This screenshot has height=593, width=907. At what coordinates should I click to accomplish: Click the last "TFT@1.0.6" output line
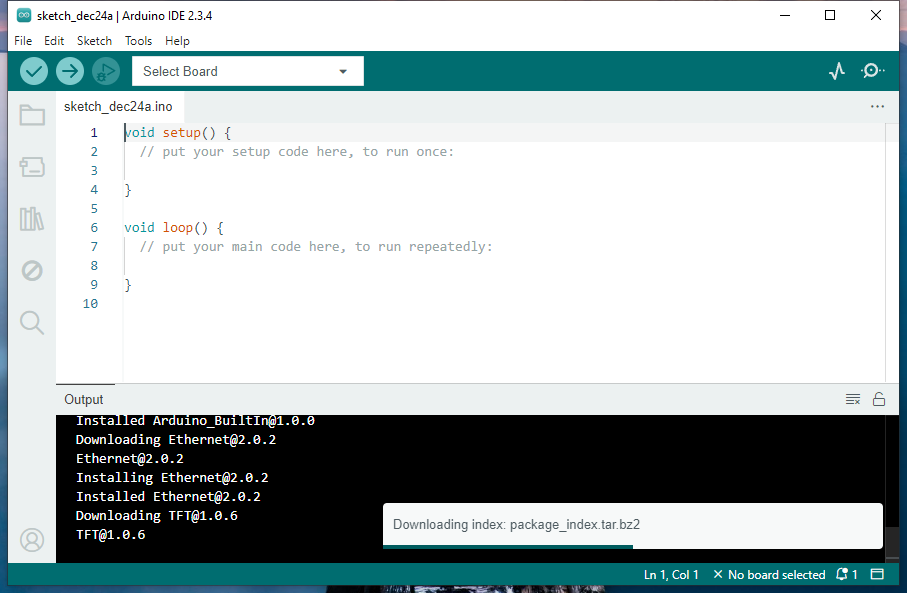(110, 535)
